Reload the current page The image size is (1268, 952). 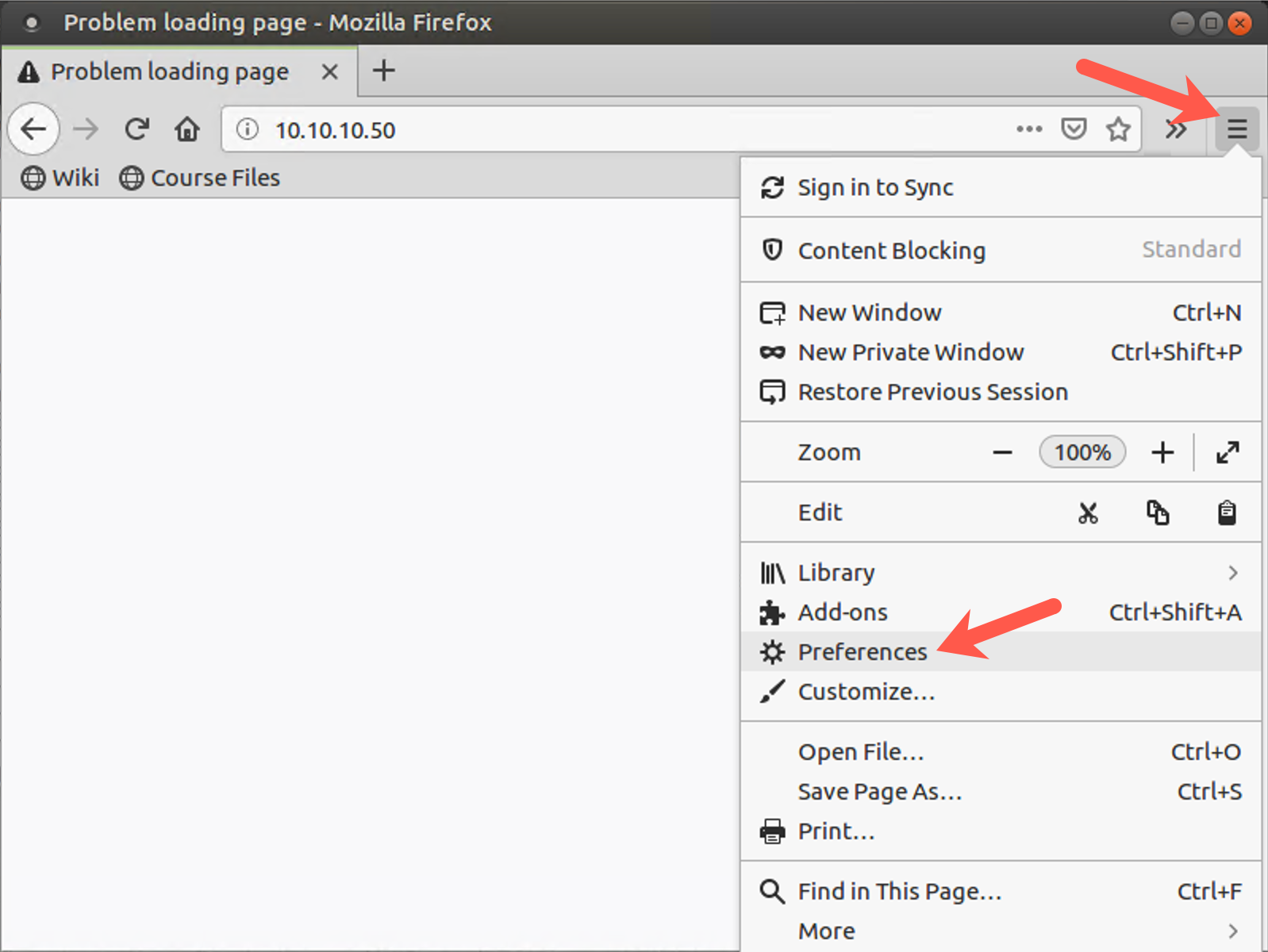pyautogui.click(x=136, y=129)
